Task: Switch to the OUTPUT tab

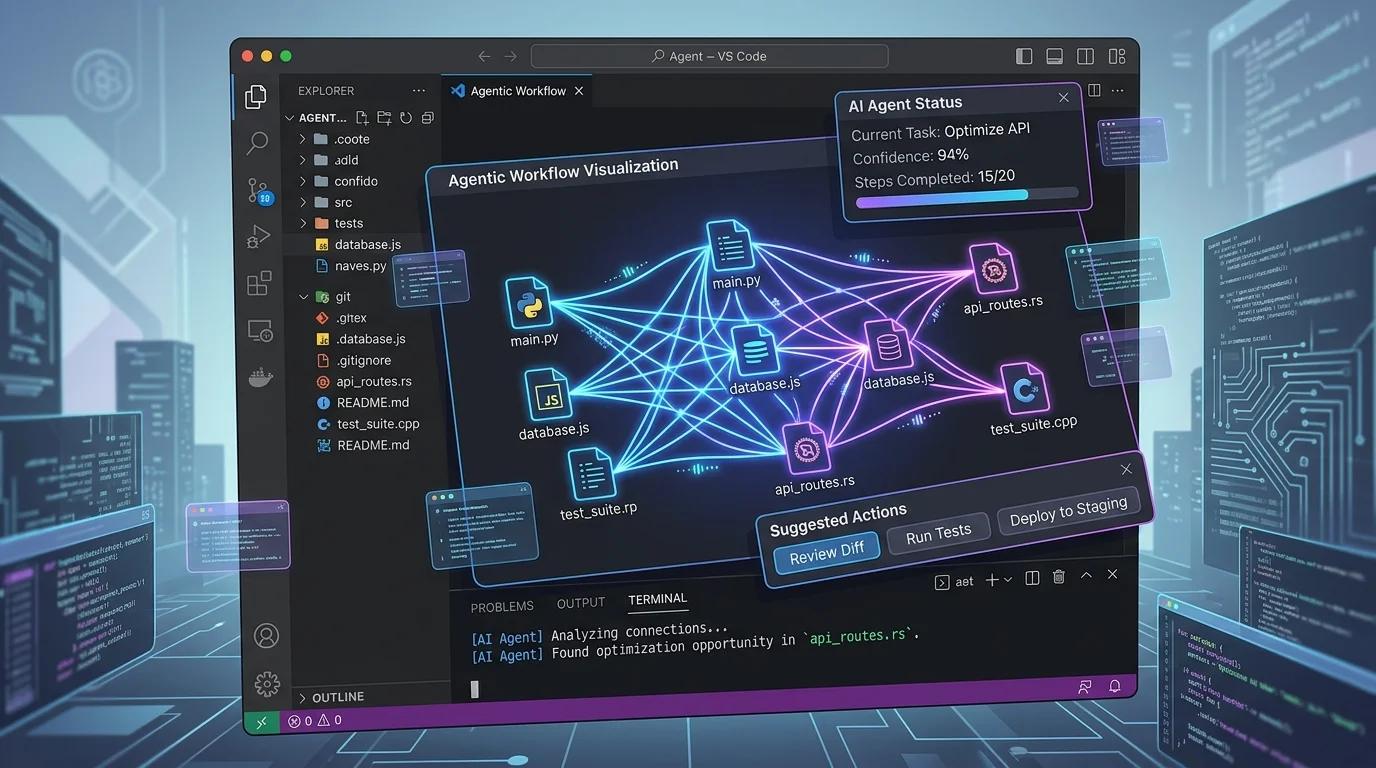Action: [581, 603]
